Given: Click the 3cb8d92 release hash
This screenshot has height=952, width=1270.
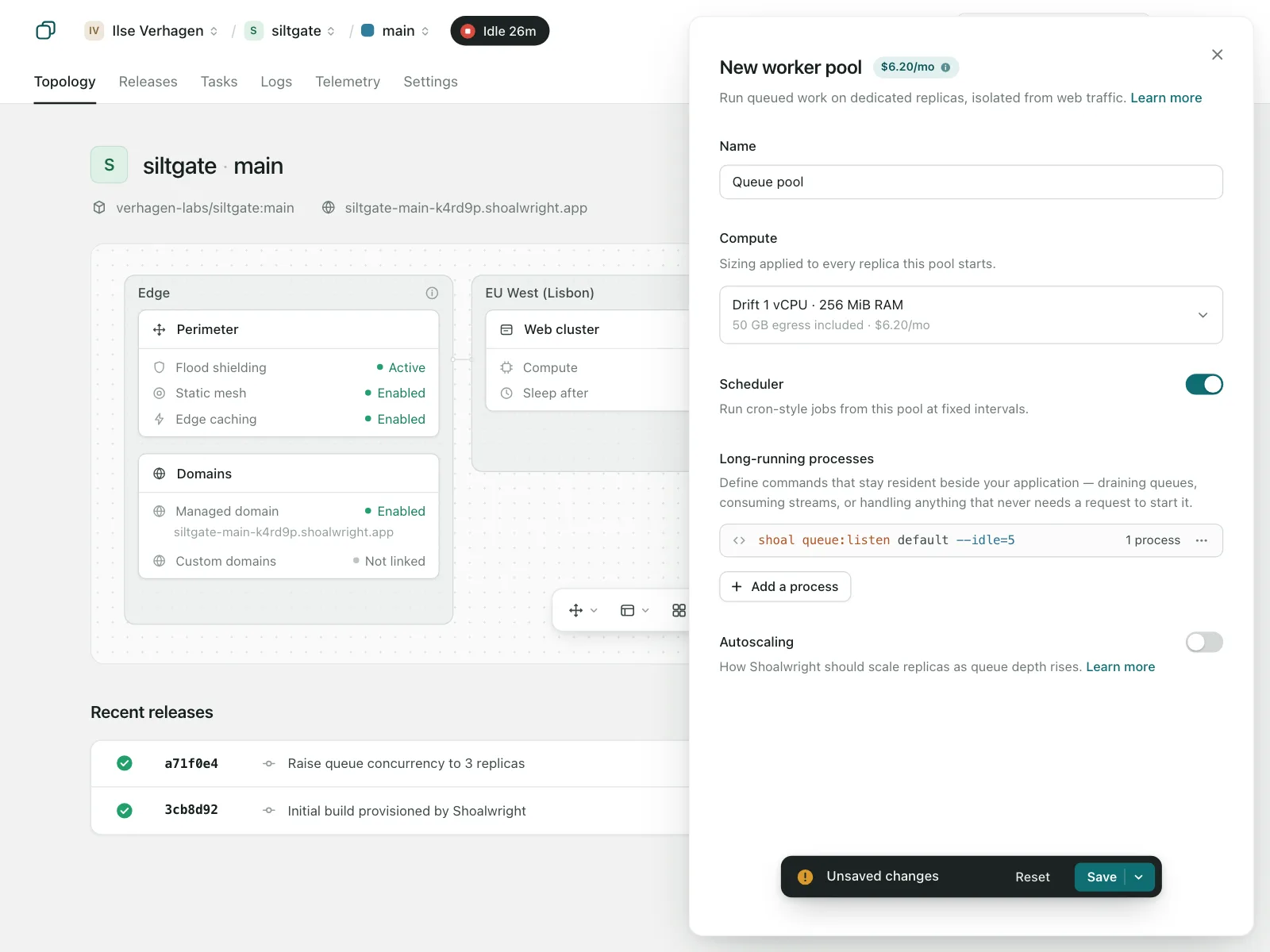Looking at the screenshot, I should [191, 810].
